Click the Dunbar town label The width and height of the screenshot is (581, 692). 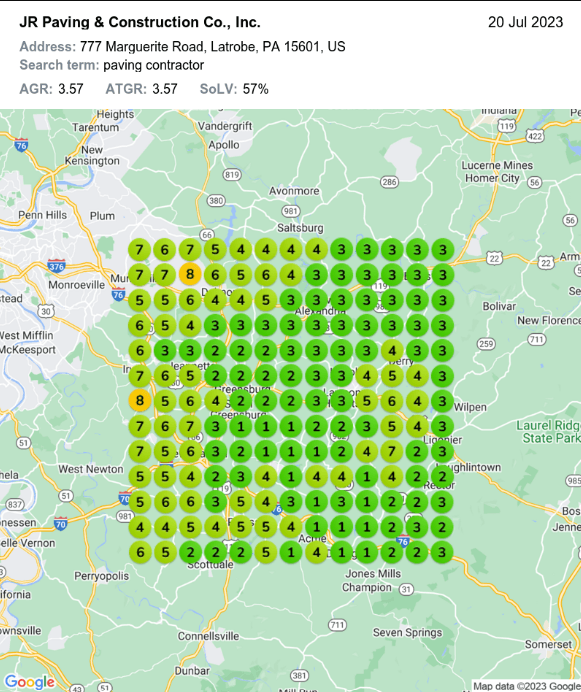tap(192, 671)
